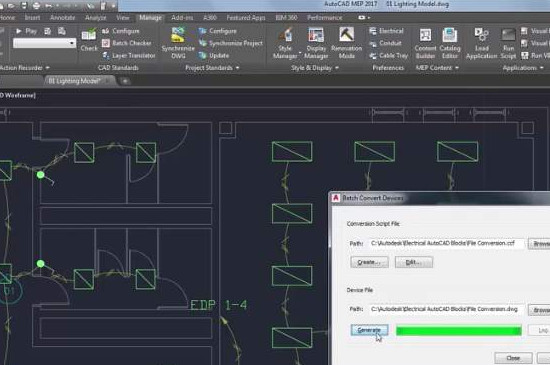550x365 pixels.
Task: Open Layer Translator
Action: coord(128,55)
